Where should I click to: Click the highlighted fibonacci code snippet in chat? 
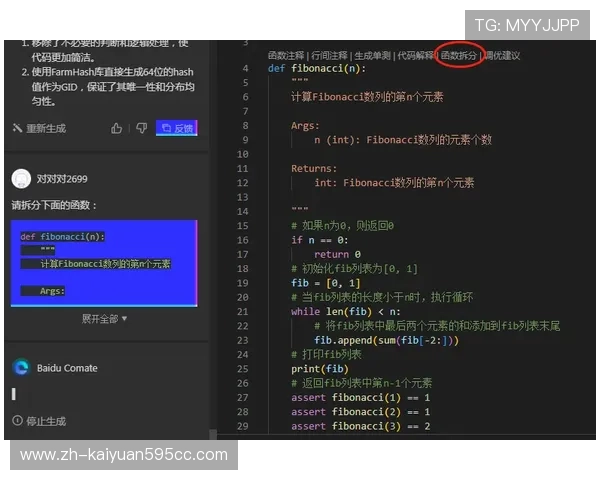pyautogui.click(x=104, y=264)
